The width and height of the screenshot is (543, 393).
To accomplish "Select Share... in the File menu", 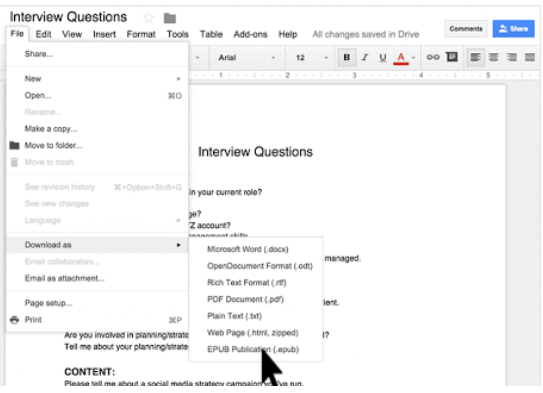I will pyautogui.click(x=97, y=54).
